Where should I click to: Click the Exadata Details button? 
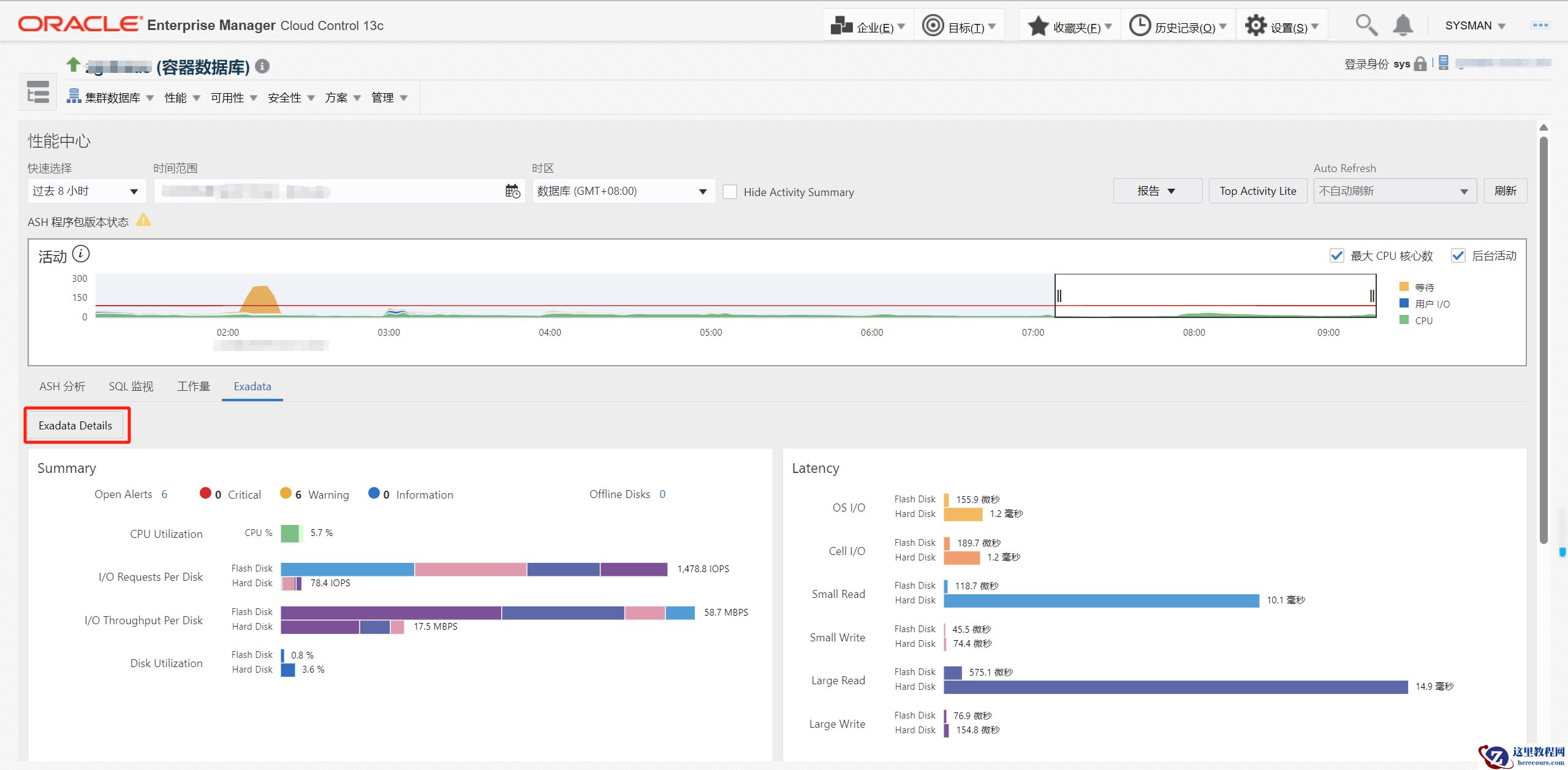(x=75, y=426)
